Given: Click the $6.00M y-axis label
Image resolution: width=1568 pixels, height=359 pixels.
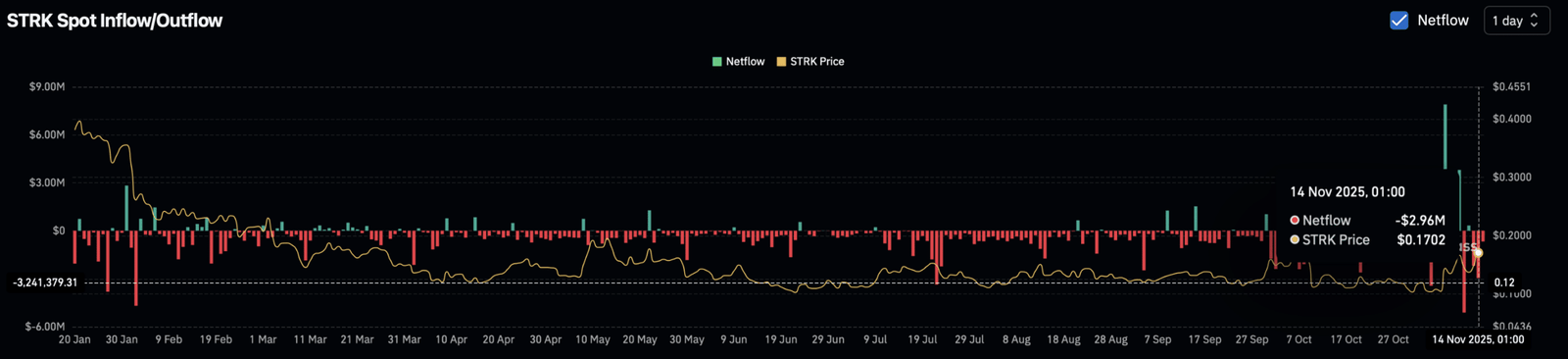Looking at the screenshot, I should click(47, 135).
